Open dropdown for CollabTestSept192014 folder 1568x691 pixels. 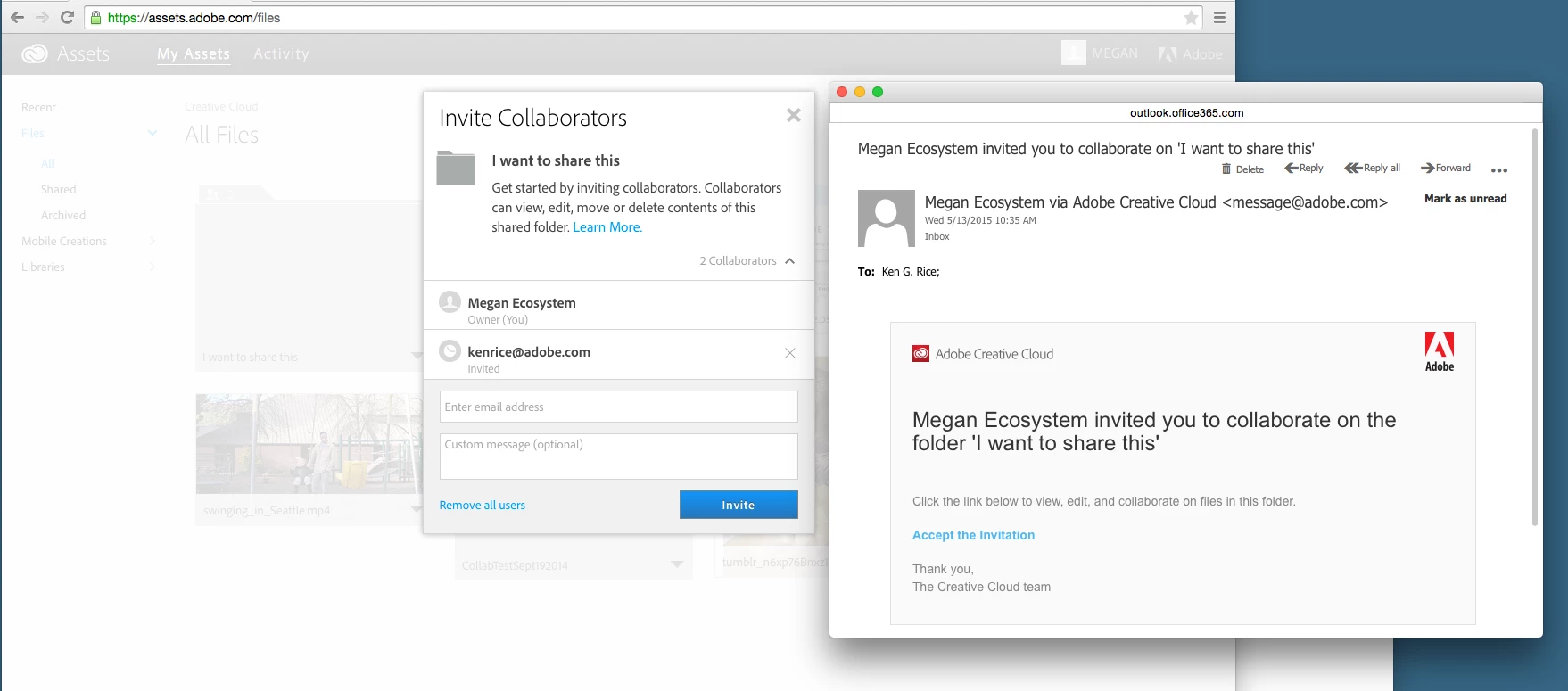(x=677, y=564)
